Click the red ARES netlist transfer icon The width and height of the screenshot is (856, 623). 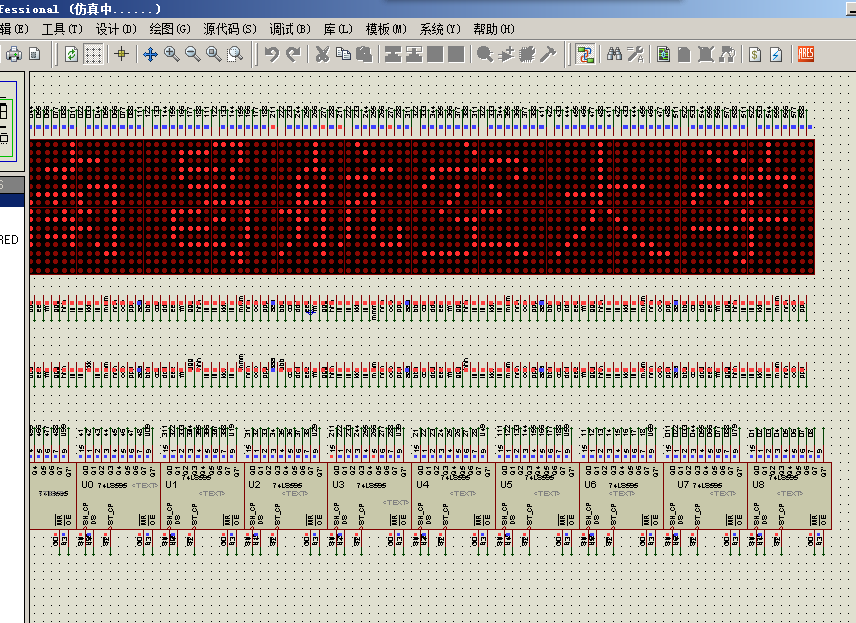tap(806, 54)
